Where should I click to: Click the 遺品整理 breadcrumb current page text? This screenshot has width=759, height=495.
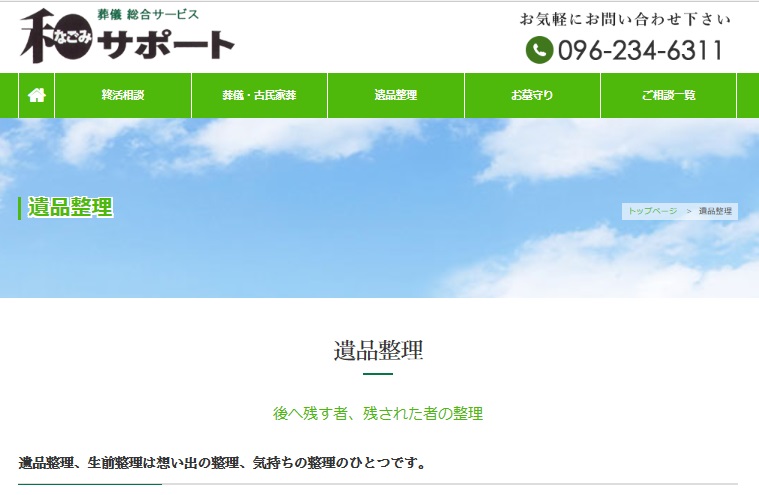pyautogui.click(x=715, y=211)
